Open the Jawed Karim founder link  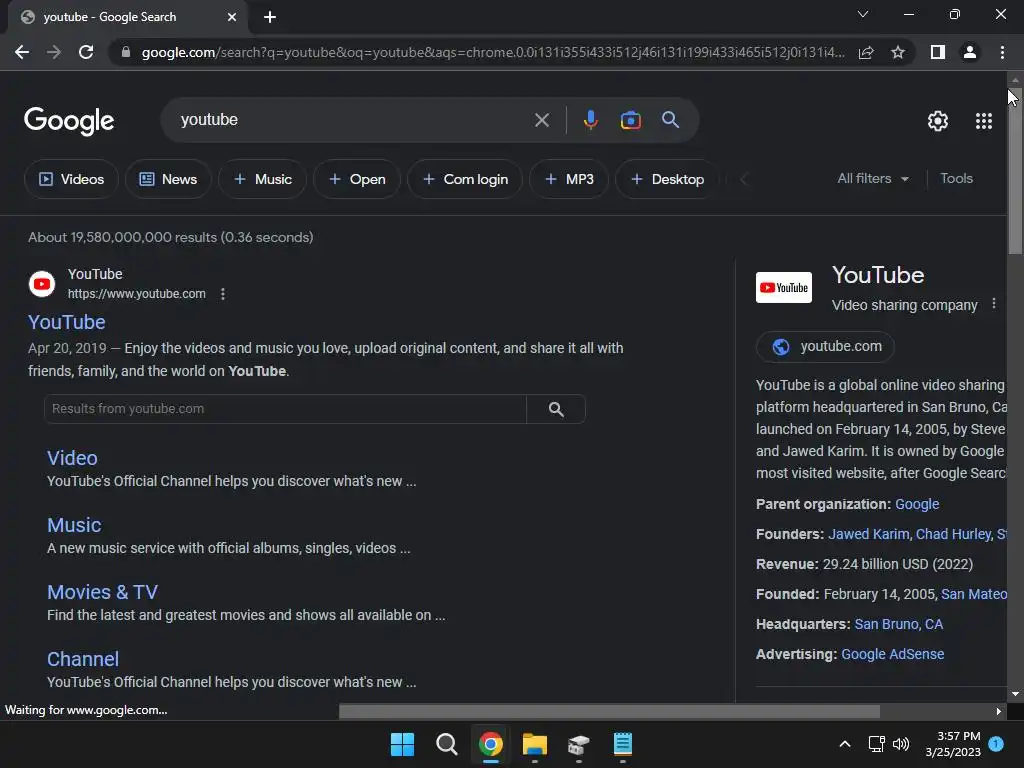coord(869,534)
